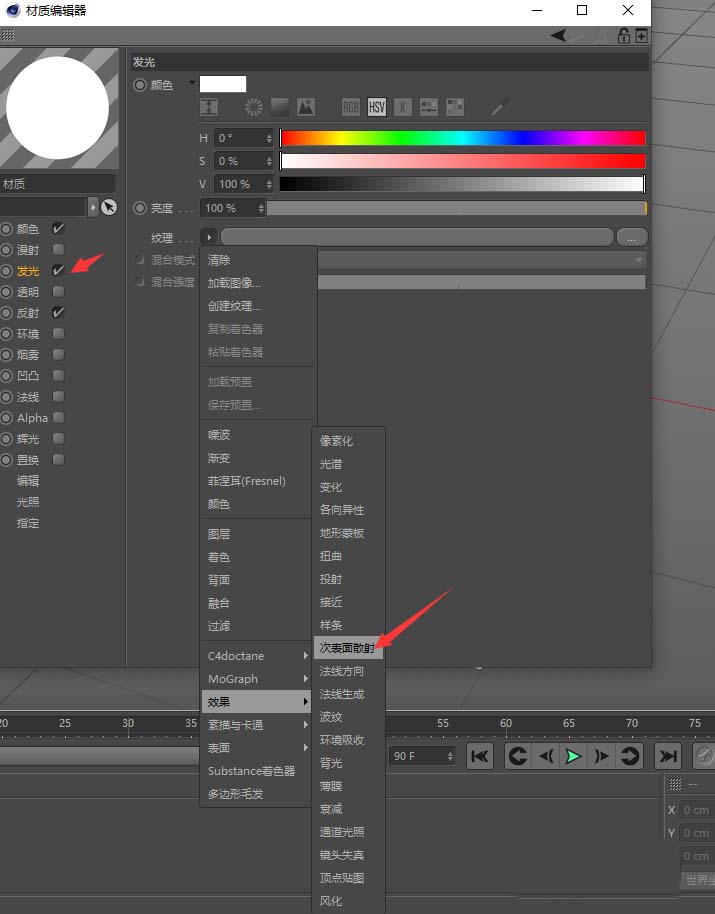The width and height of the screenshot is (715, 914).
Task: Click the compact color chooser icon
Action: coord(209,107)
